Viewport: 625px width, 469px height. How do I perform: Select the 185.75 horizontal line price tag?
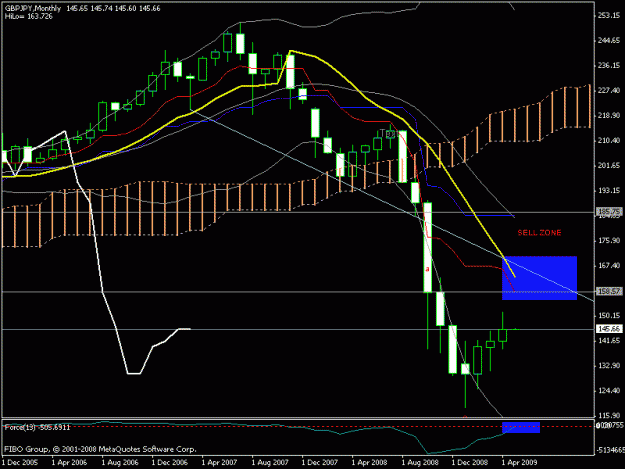(x=609, y=212)
